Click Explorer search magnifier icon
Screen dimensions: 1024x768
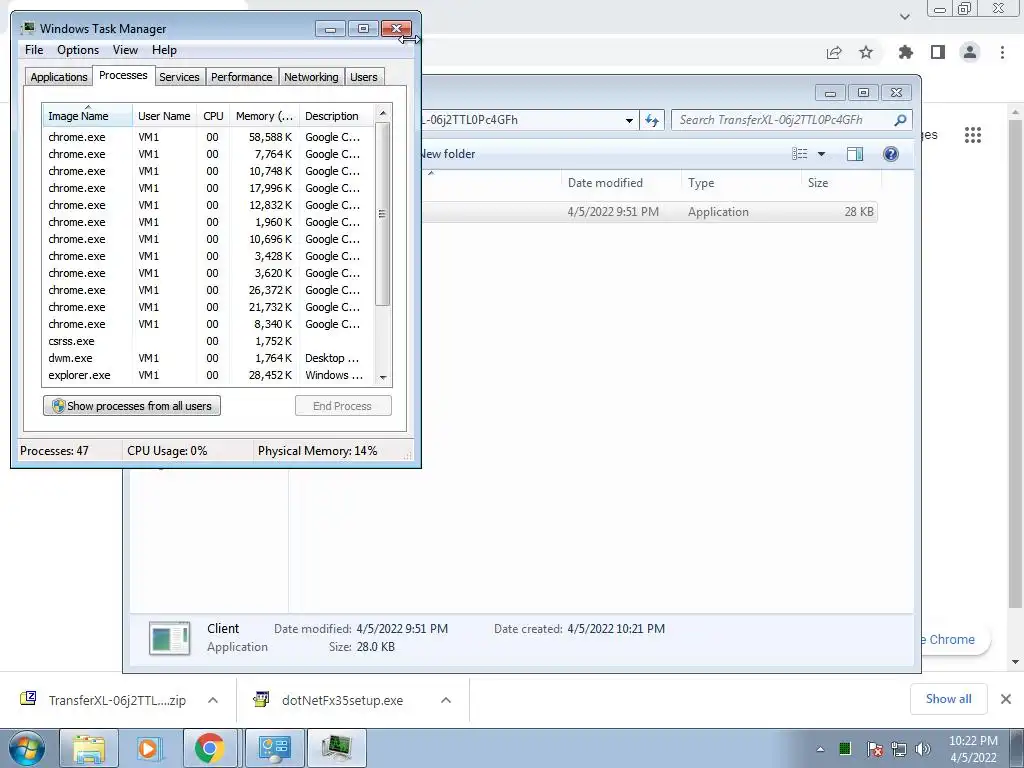[900, 120]
